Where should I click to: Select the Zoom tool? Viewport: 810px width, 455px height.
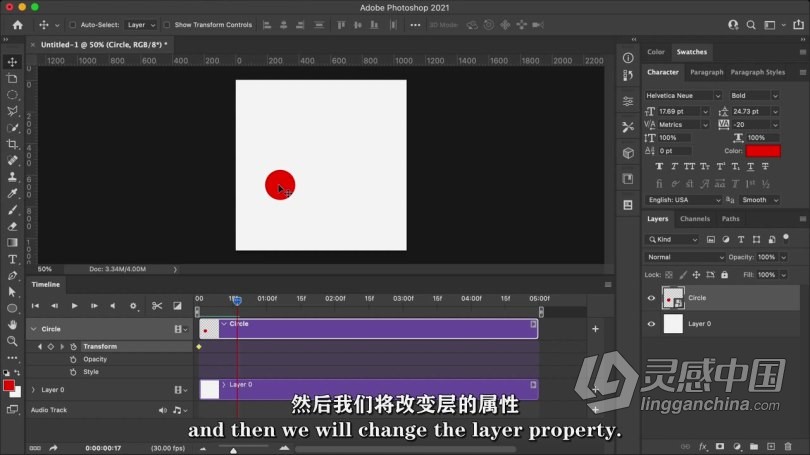point(12,341)
